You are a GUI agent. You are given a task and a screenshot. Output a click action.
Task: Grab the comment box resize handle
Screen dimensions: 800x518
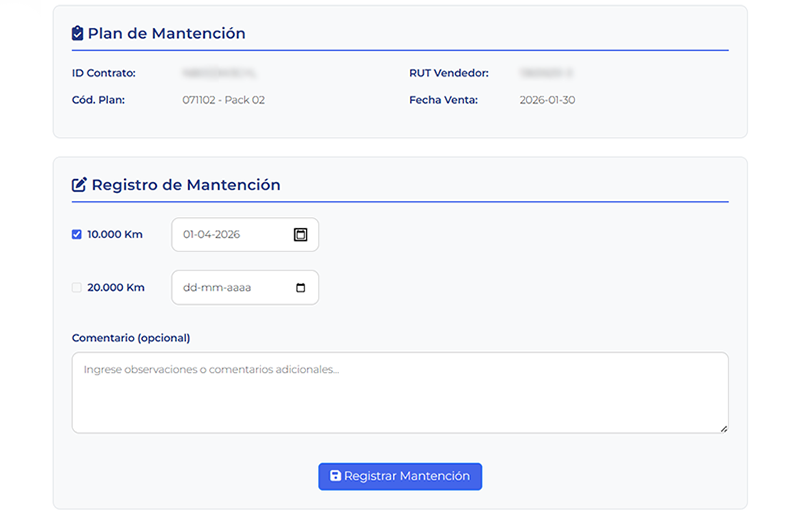tap(723, 428)
